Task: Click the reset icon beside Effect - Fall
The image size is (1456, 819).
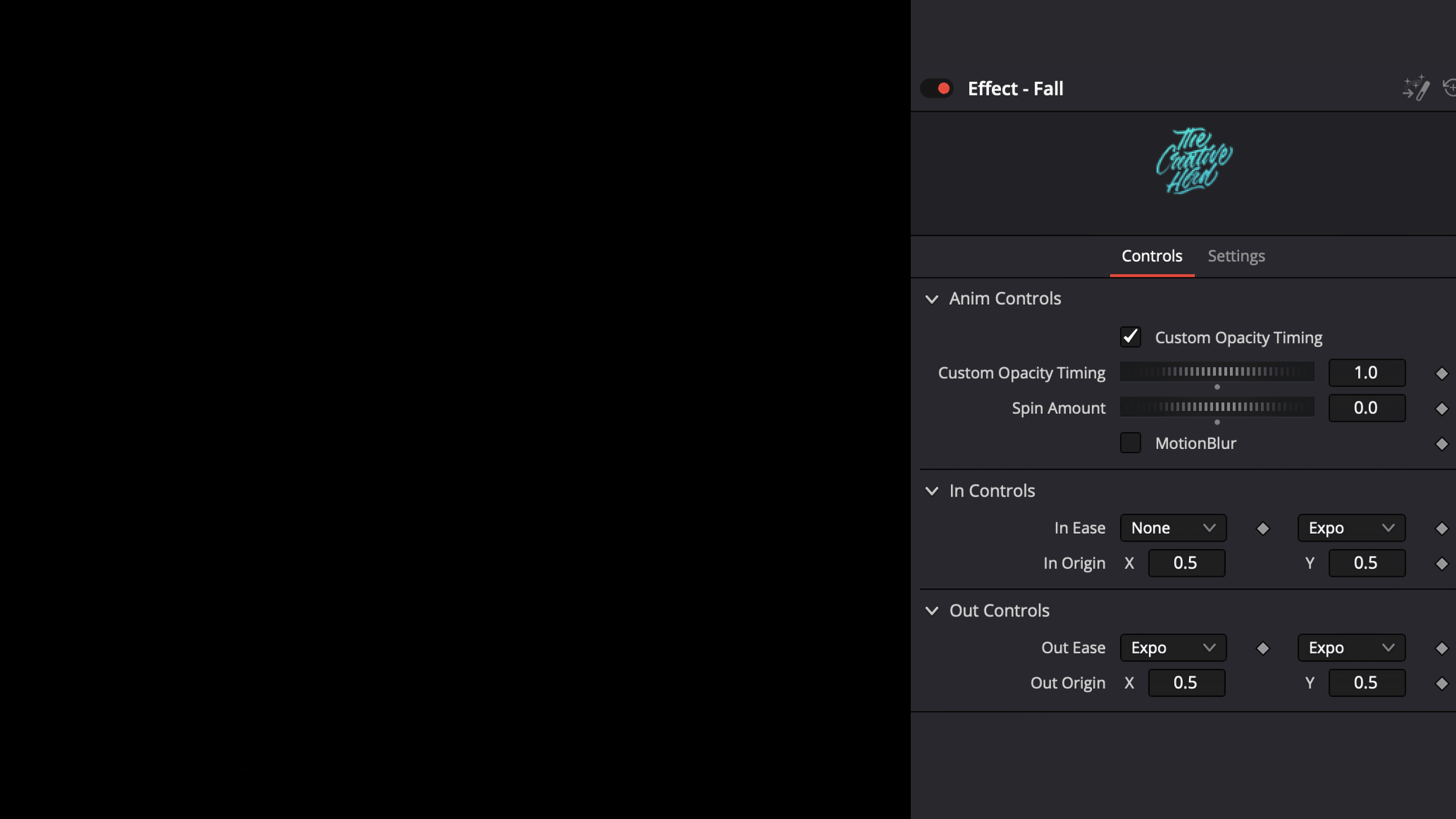Action: 1449,88
